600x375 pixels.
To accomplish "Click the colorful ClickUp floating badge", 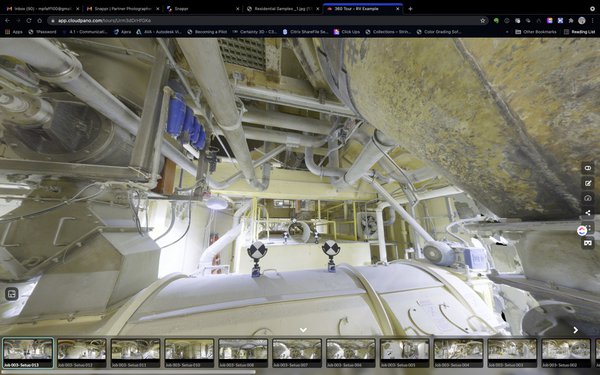I will [x=582, y=230].
